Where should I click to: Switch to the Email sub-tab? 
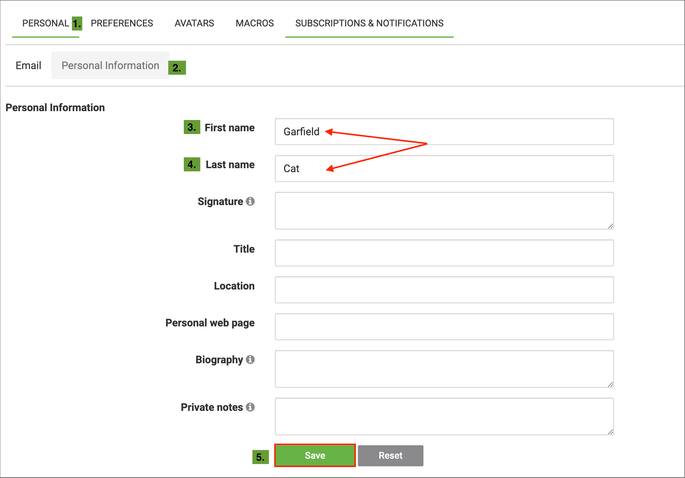click(x=29, y=66)
